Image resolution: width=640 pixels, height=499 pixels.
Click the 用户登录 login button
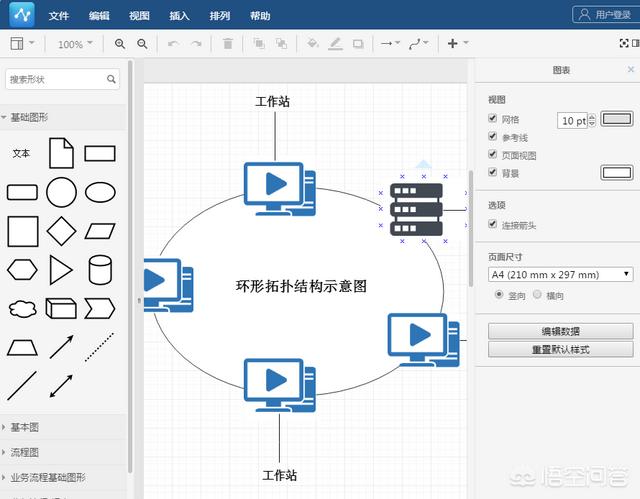(x=605, y=15)
